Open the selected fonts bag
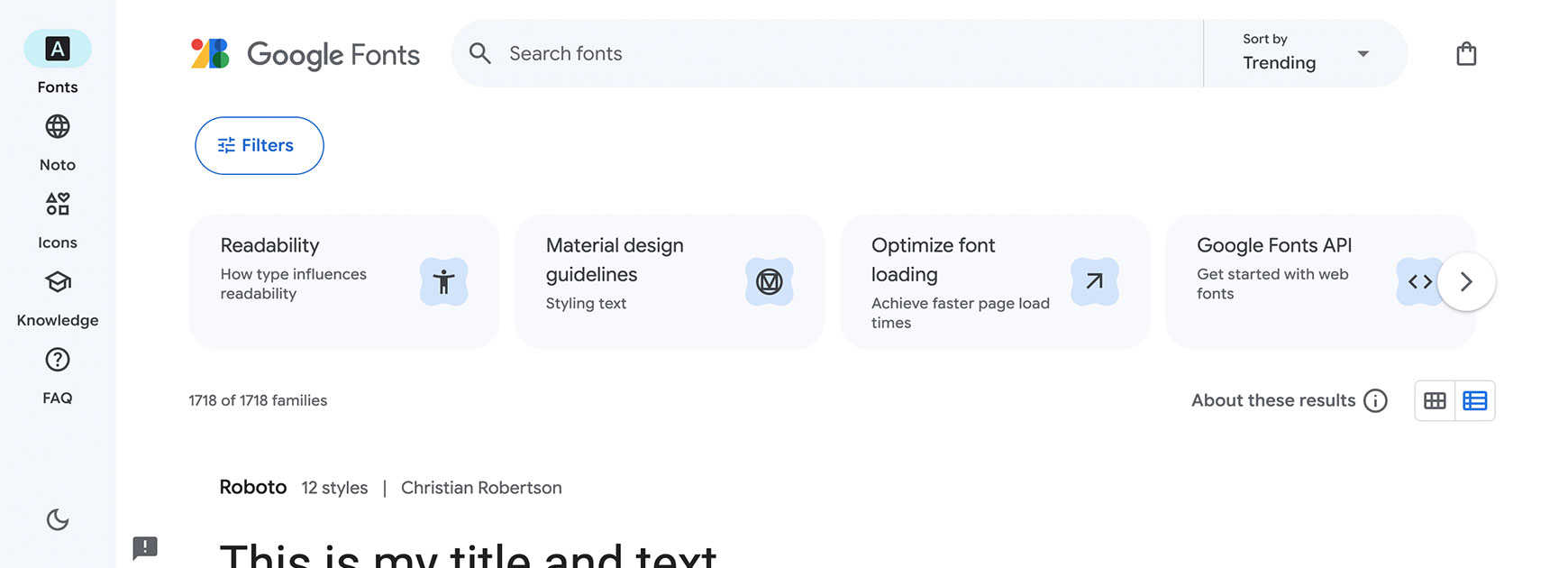This screenshot has height=568, width=1568. [1466, 53]
